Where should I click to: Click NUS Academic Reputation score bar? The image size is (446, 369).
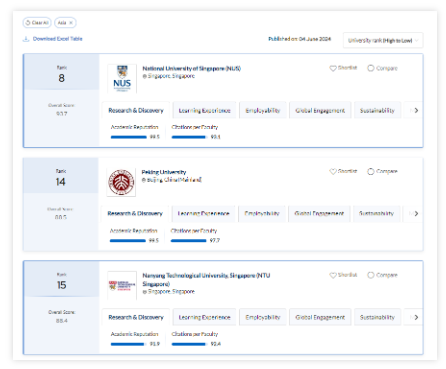coord(129,137)
